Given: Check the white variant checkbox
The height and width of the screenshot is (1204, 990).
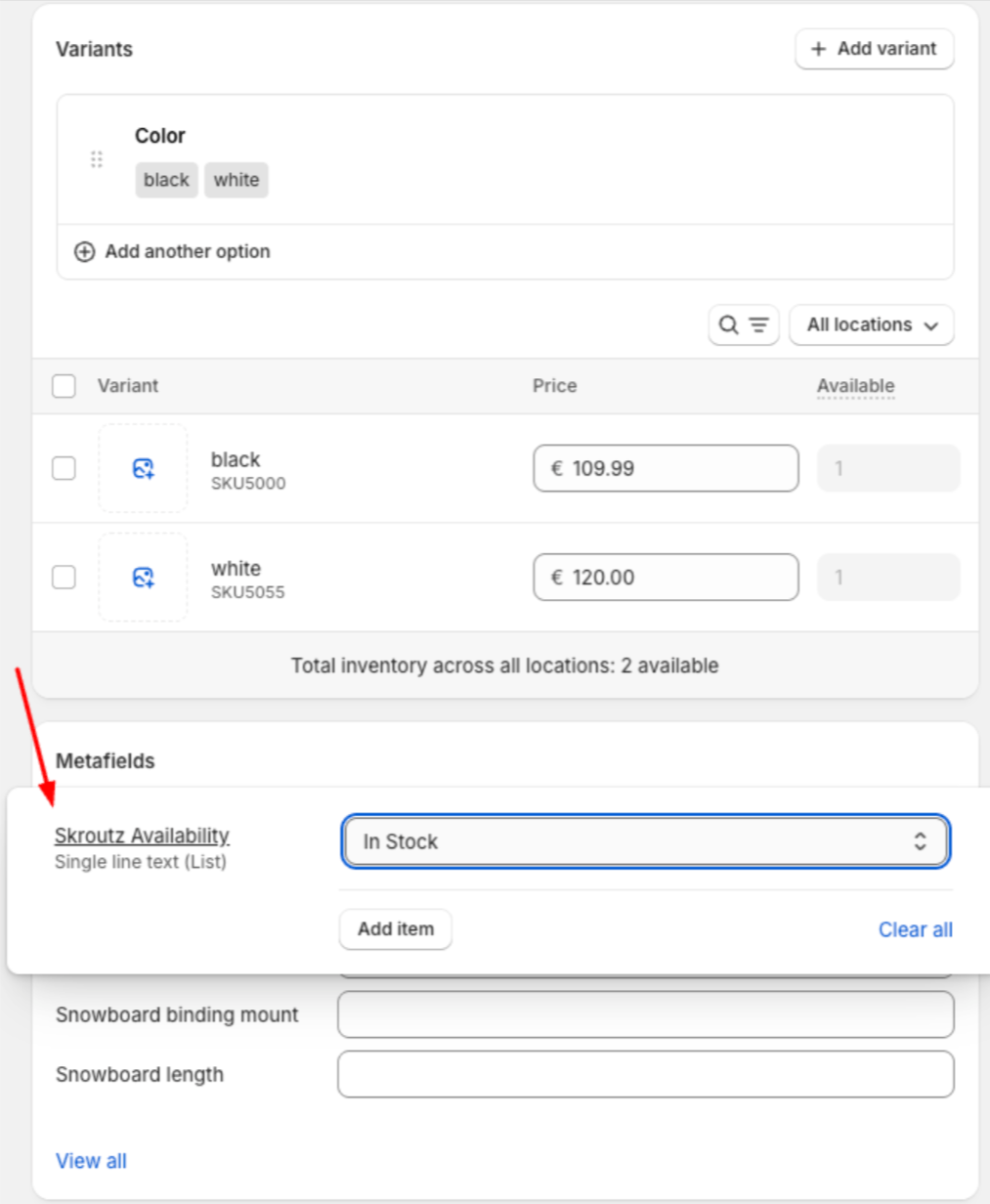Looking at the screenshot, I should (x=65, y=578).
